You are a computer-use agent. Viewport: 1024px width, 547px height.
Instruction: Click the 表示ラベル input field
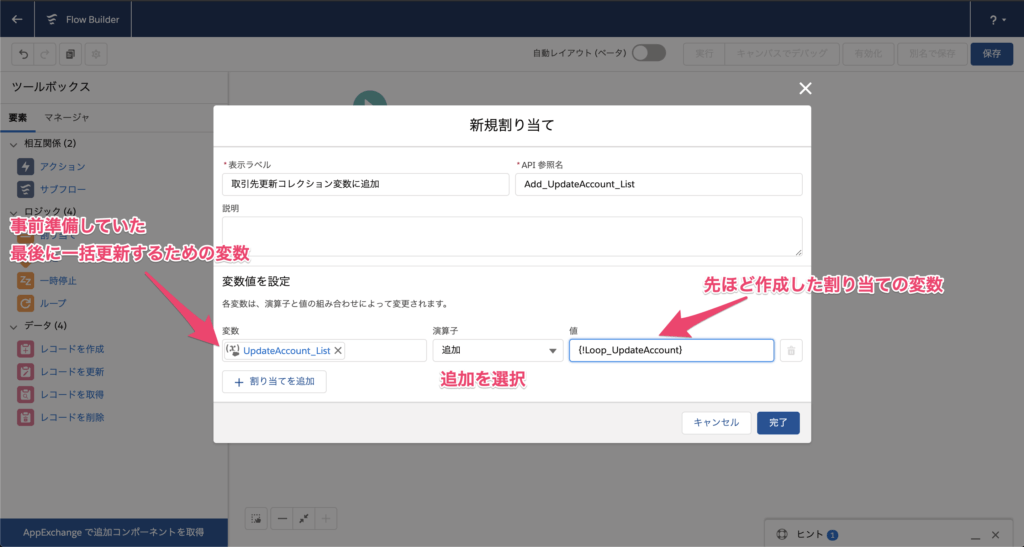[366, 184]
